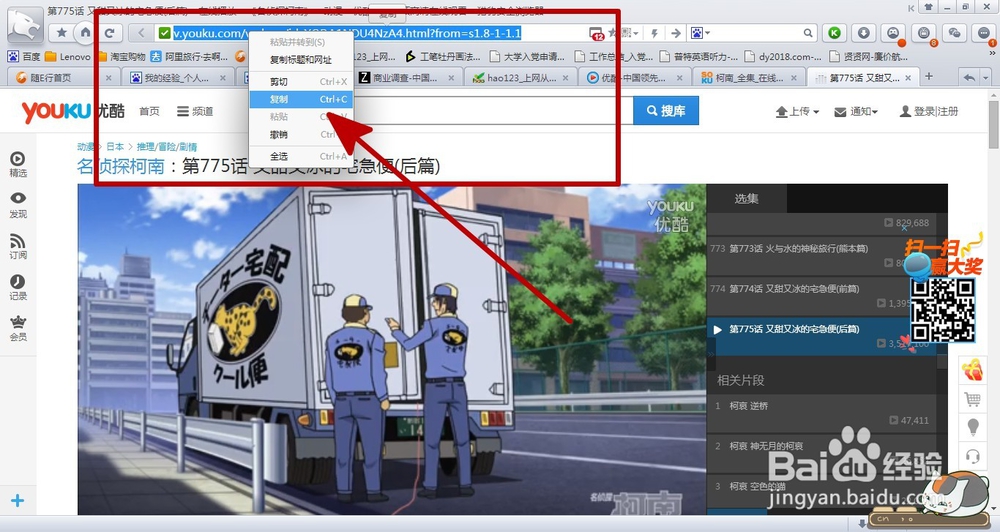
Task: Click the browser back arrow button
Action: [140, 33]
